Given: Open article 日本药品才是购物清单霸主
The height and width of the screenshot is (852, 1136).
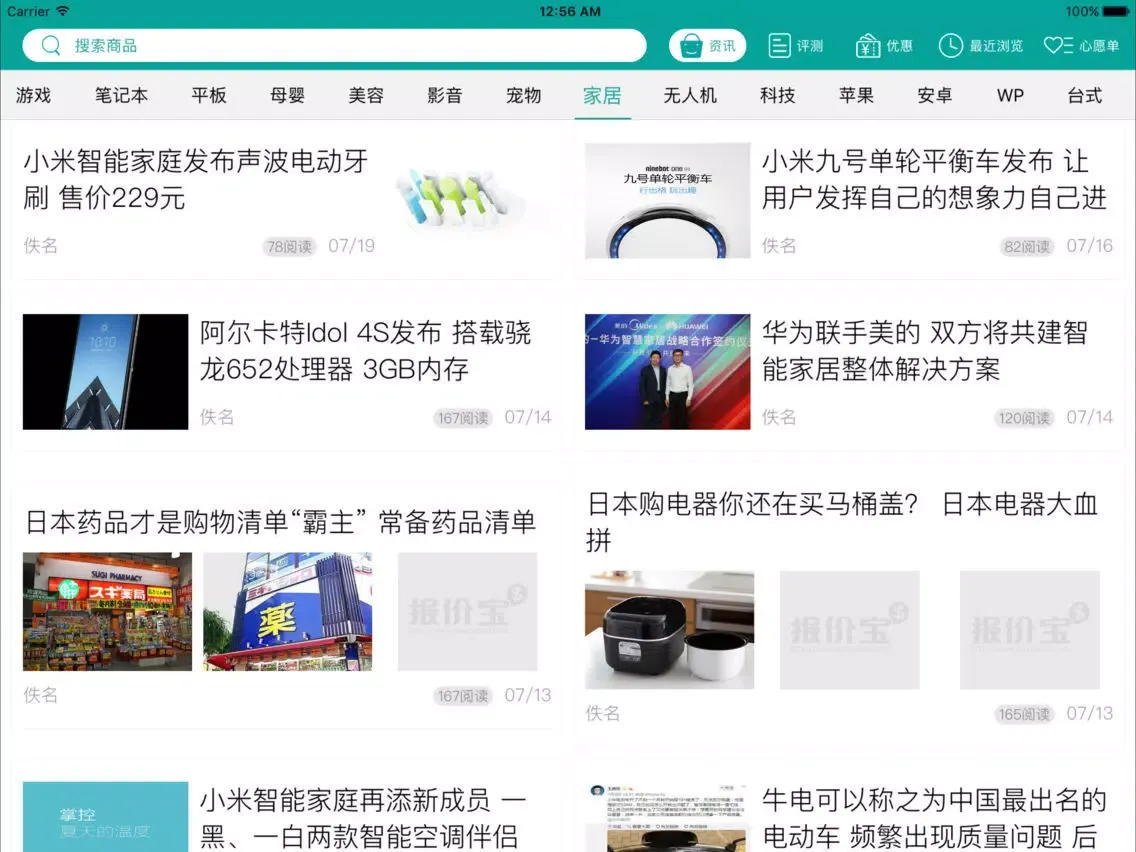Looking at the screenshot, I should (280, 522).
